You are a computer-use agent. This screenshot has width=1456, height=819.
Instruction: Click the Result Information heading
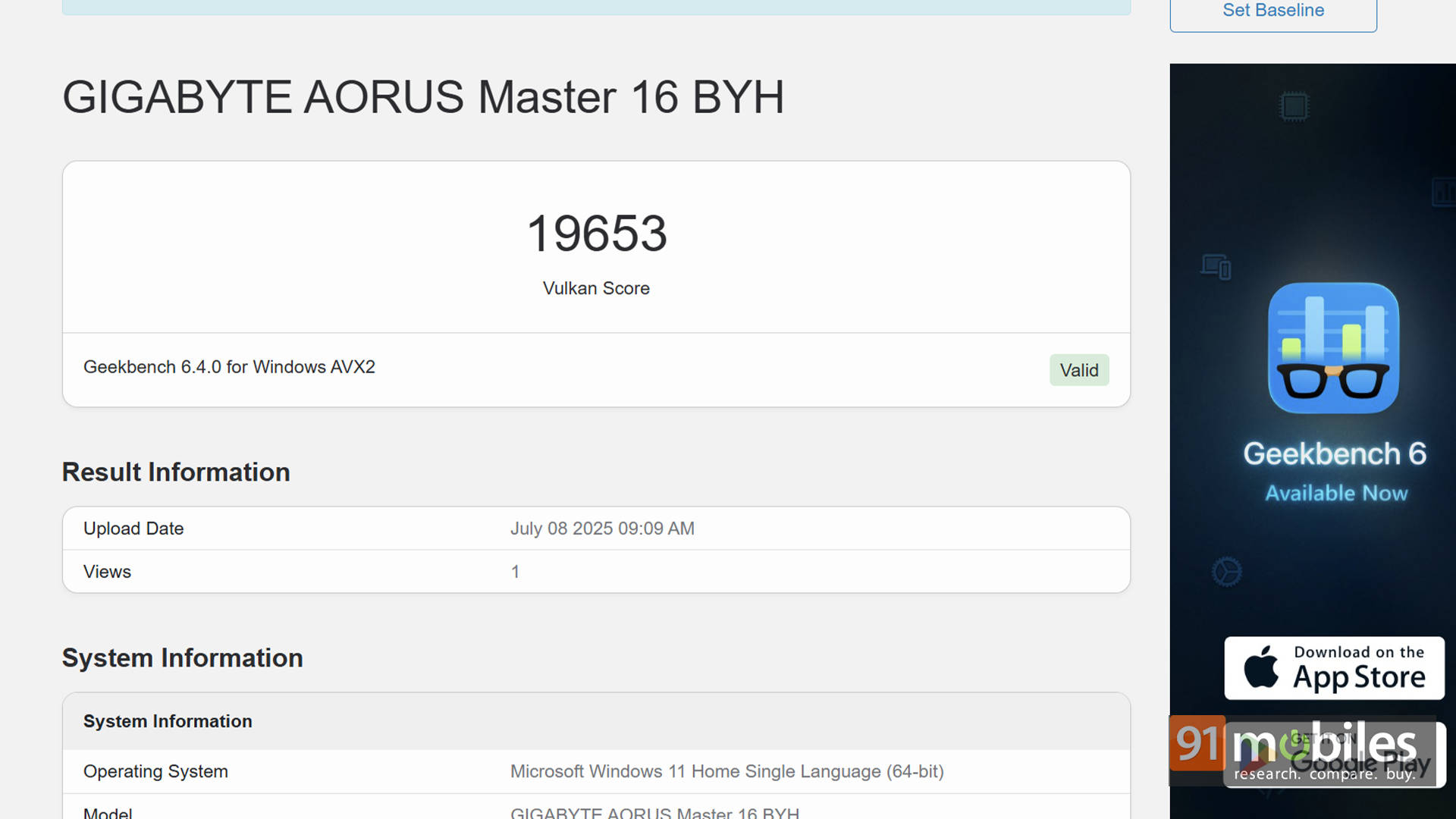pos(176,472)
